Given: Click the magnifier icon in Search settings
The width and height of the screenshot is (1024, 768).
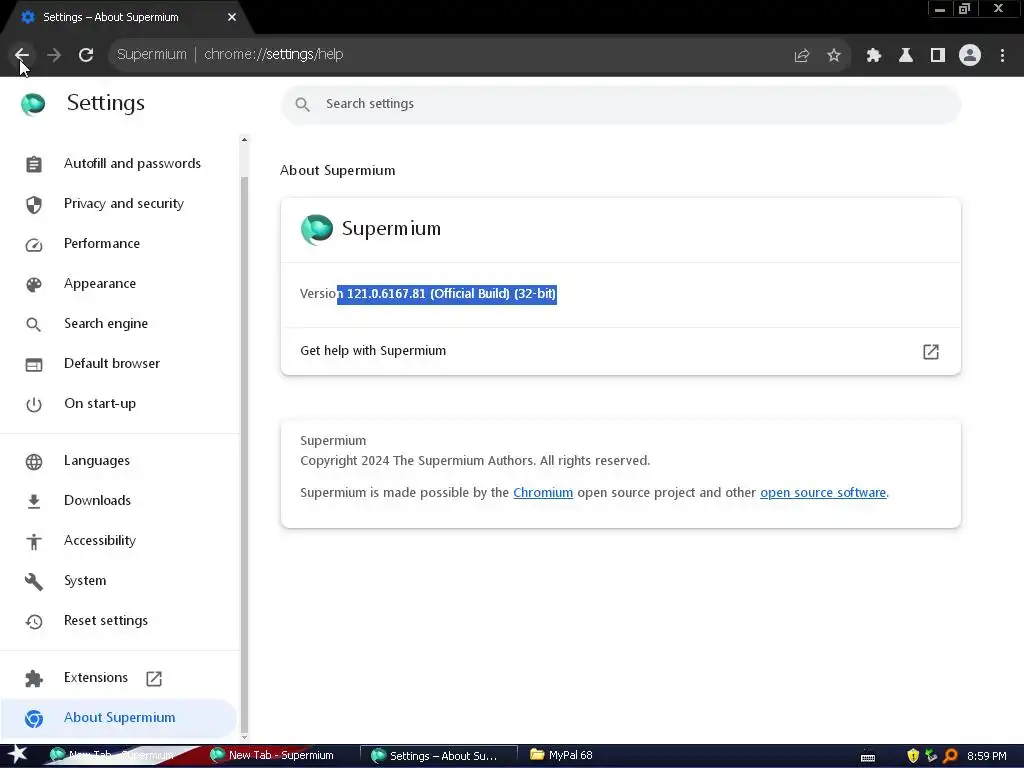Looking at the screenshot, I should tap(302, 104).
